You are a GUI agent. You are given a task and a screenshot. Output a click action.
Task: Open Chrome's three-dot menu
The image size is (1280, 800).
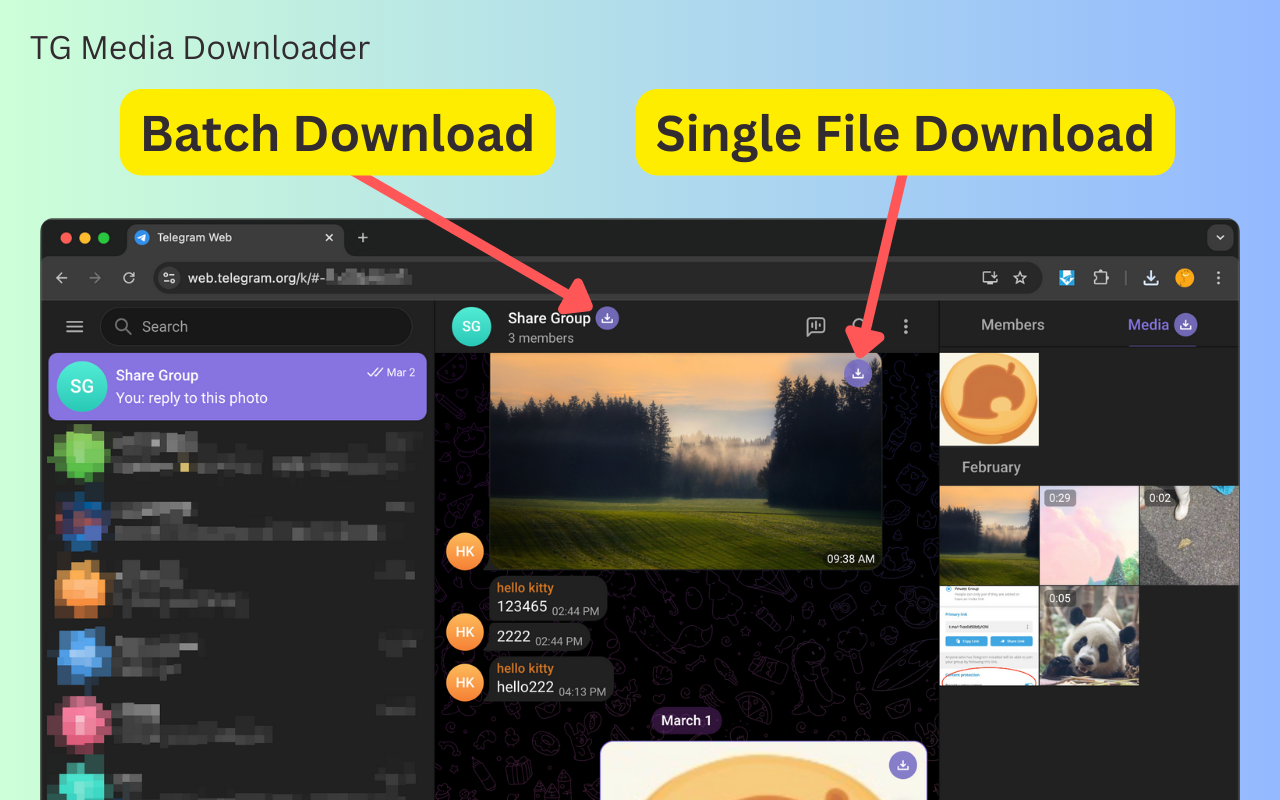tap(1218, 278)
